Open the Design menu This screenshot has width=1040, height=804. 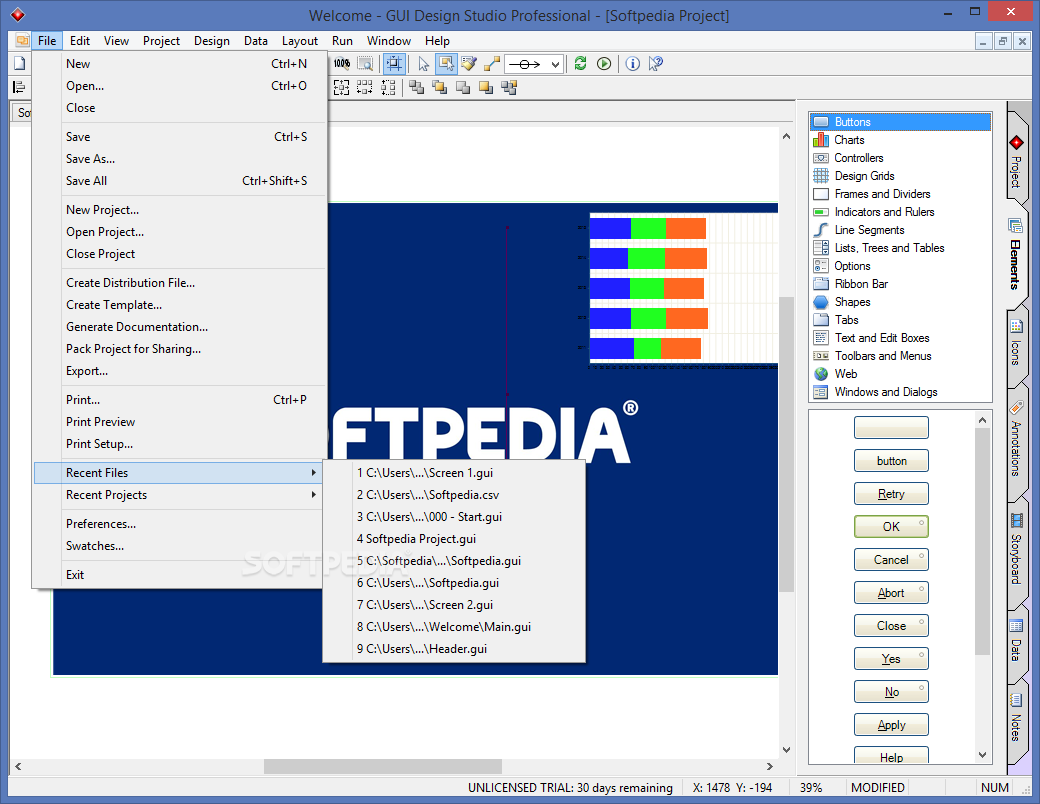coord(212,41)
